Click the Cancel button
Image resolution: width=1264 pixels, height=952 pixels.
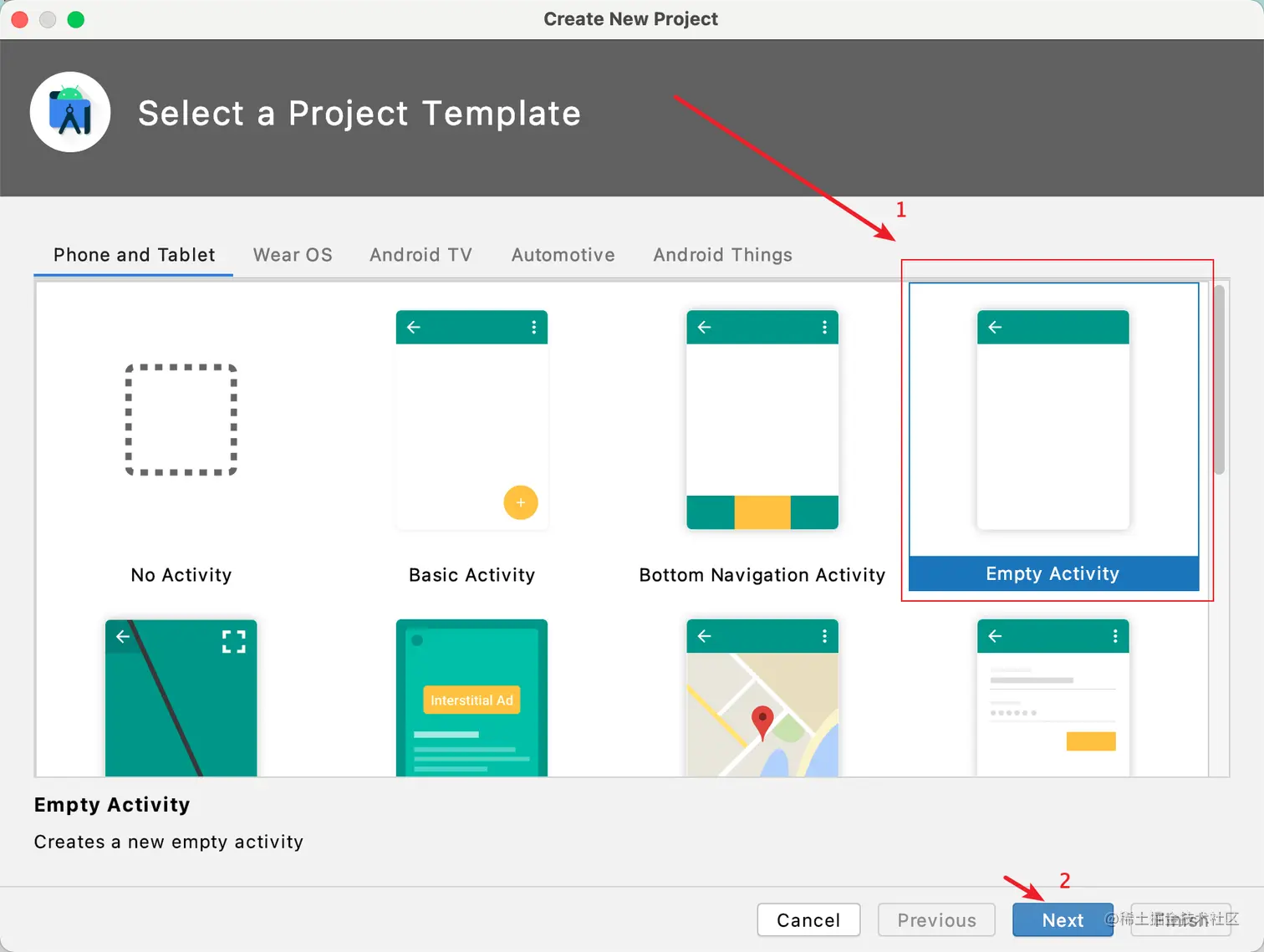pos(808,920)
